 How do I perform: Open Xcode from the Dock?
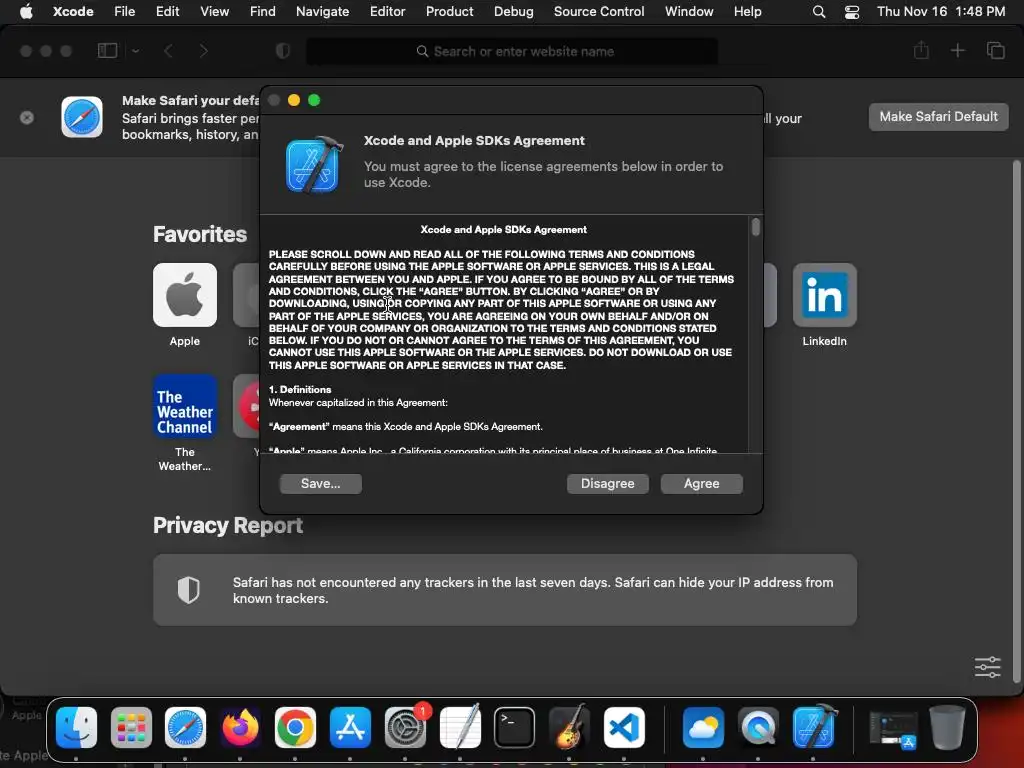[x=814, y=727]
